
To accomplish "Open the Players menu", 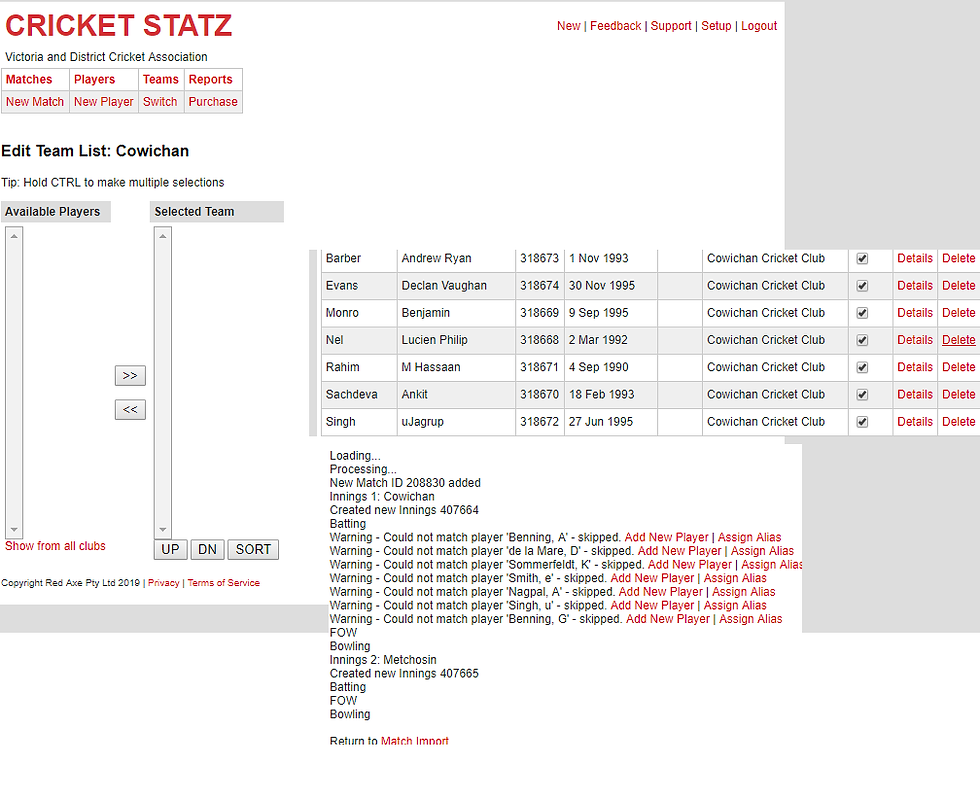I will tap(94, 79).
